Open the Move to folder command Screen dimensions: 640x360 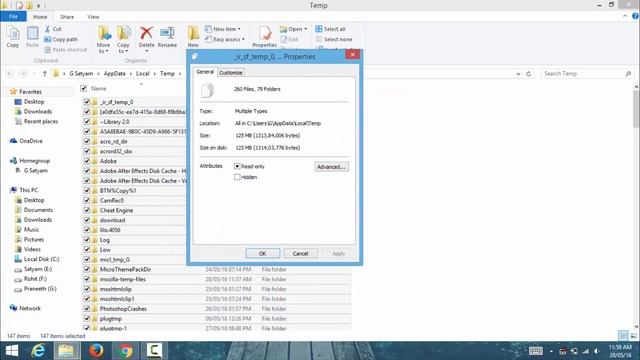(103, 39)
